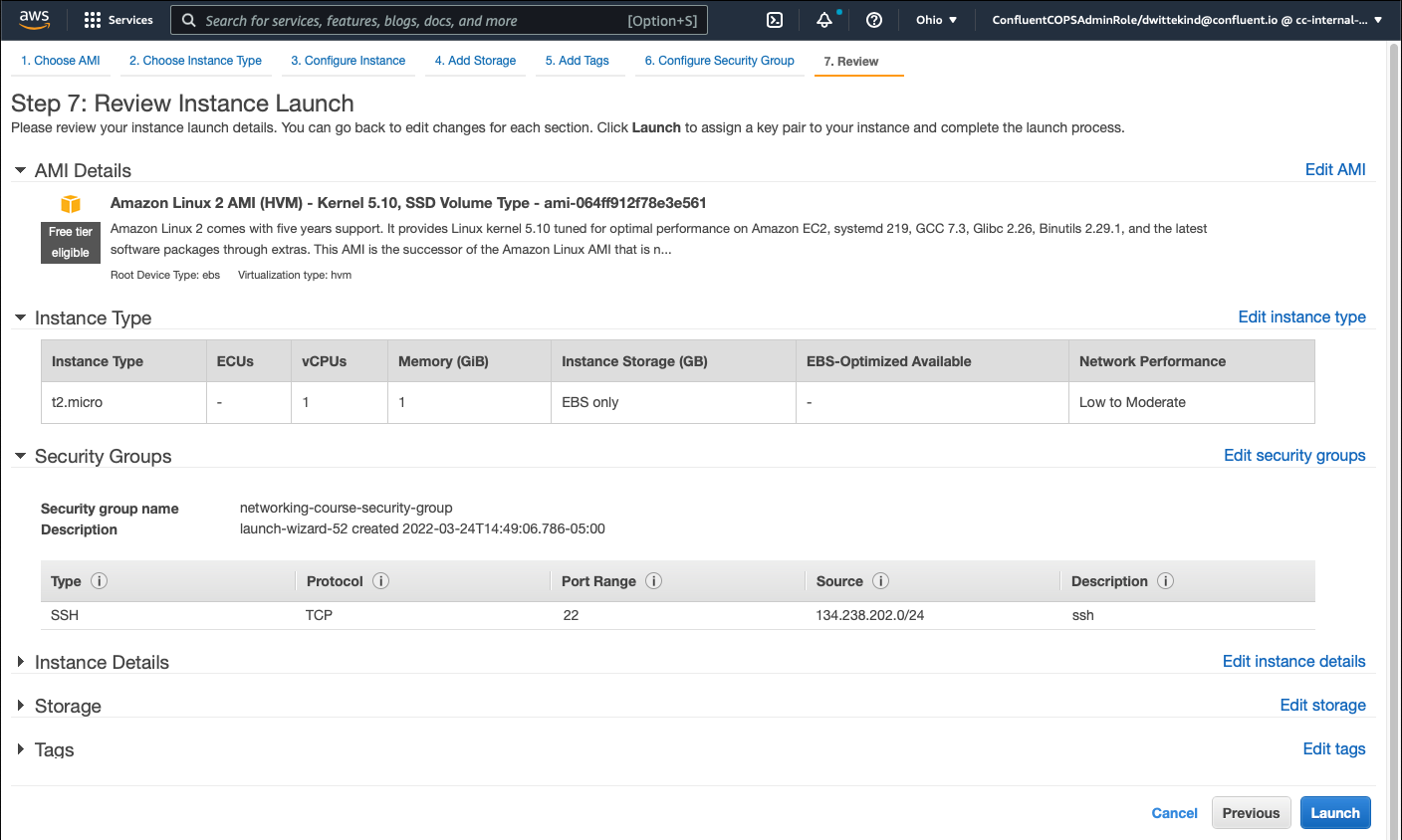Click the Step 7: Review Instance Launch heading

(x=182, y=104)
